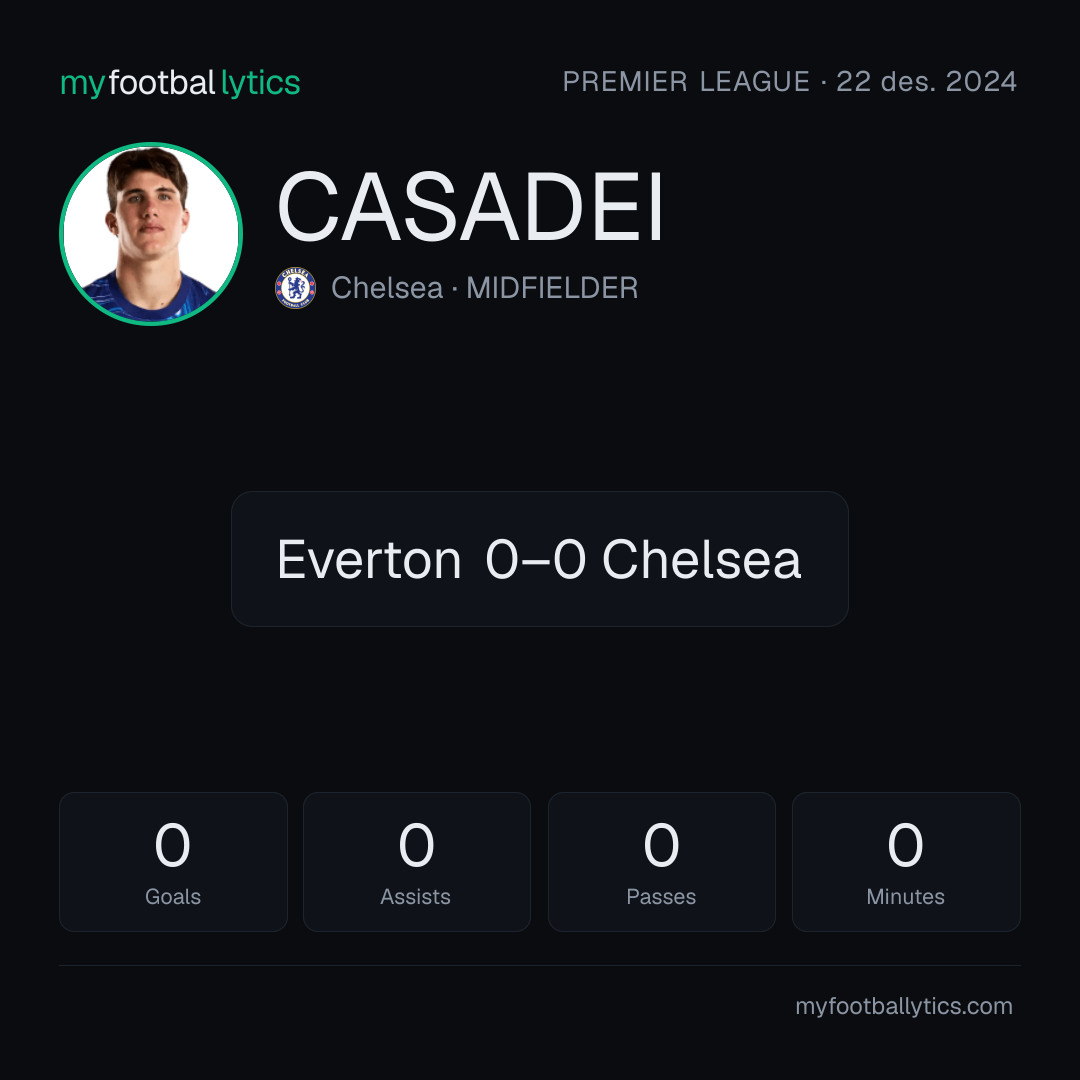
Task: Click the Chelsea team name under Casadei
Action: pyautogui.click(x=387, y=288)
